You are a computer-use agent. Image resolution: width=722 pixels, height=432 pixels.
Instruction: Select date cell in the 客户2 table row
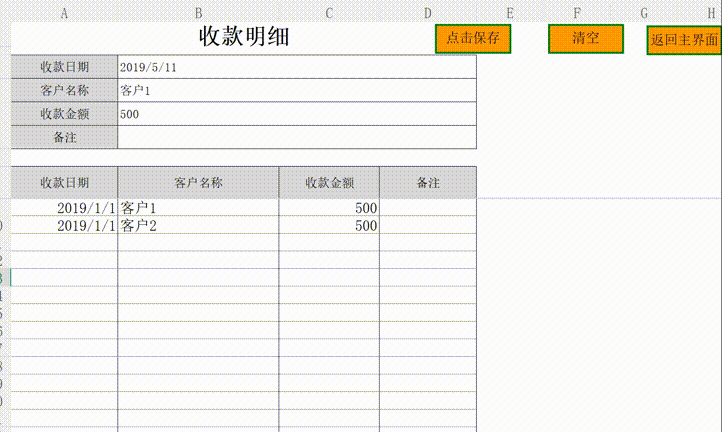click(64, 225)
